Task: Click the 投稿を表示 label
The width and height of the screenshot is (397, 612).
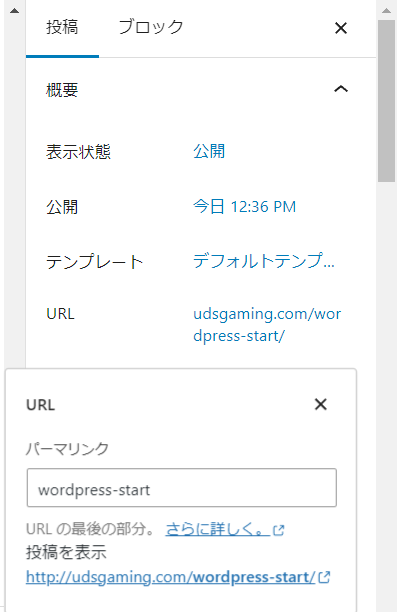Action: coord(66,553)
